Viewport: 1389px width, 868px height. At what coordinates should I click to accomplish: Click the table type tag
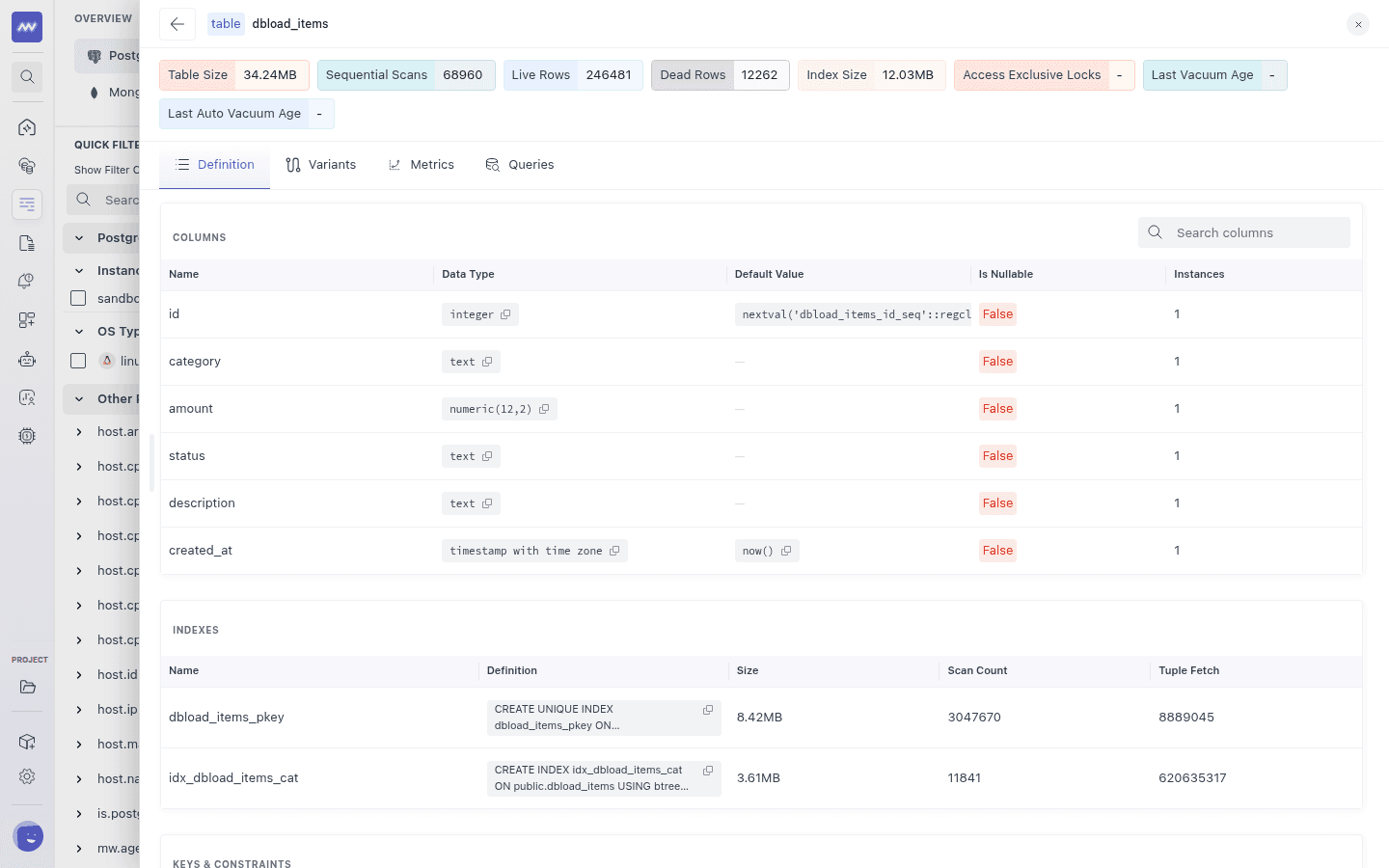point(226,24)
